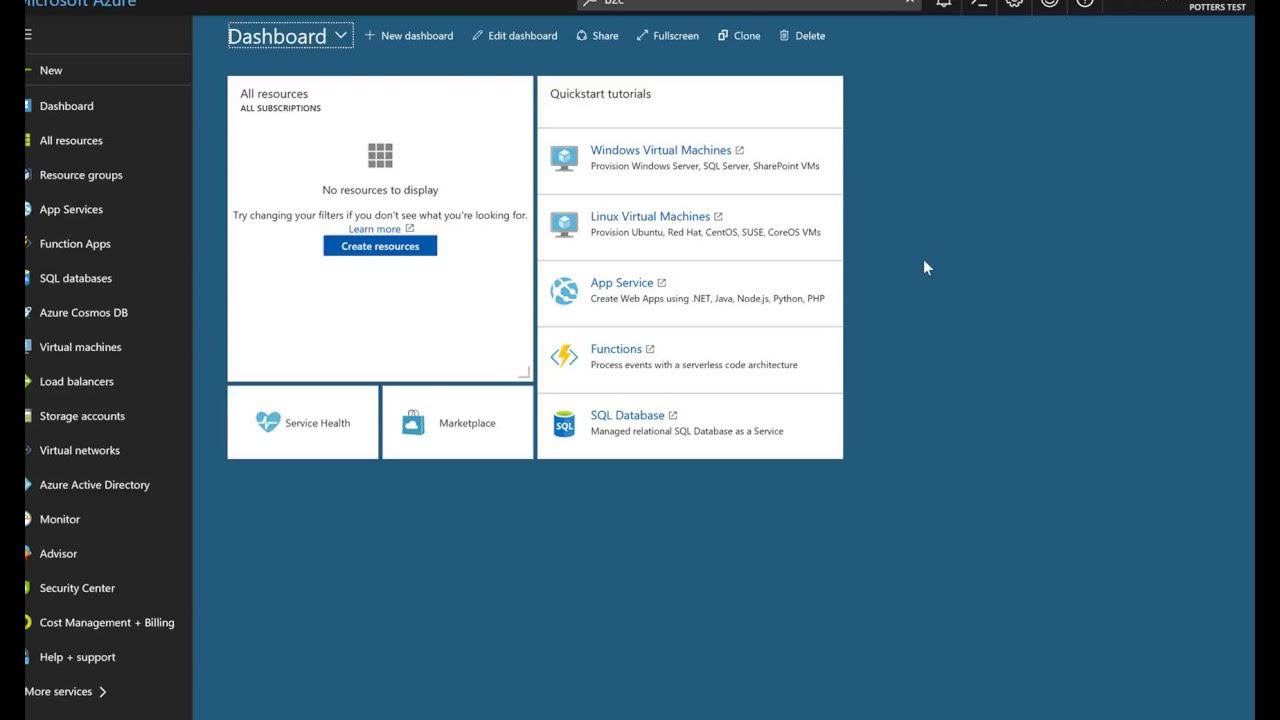The height and width of the screenshot is (720, 1280).
Task: Click New in the sidebar
Action: click(x=108, y=70)
